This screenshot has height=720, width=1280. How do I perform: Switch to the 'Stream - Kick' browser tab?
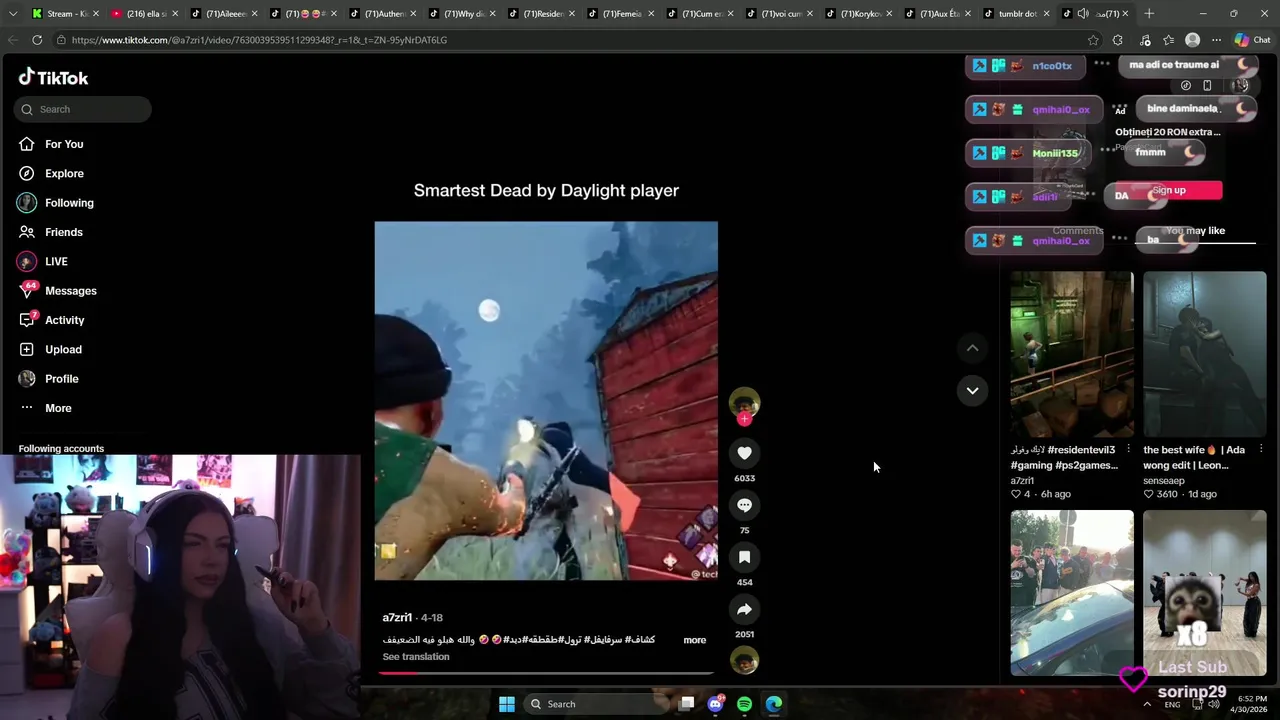[x=67, y=14]
